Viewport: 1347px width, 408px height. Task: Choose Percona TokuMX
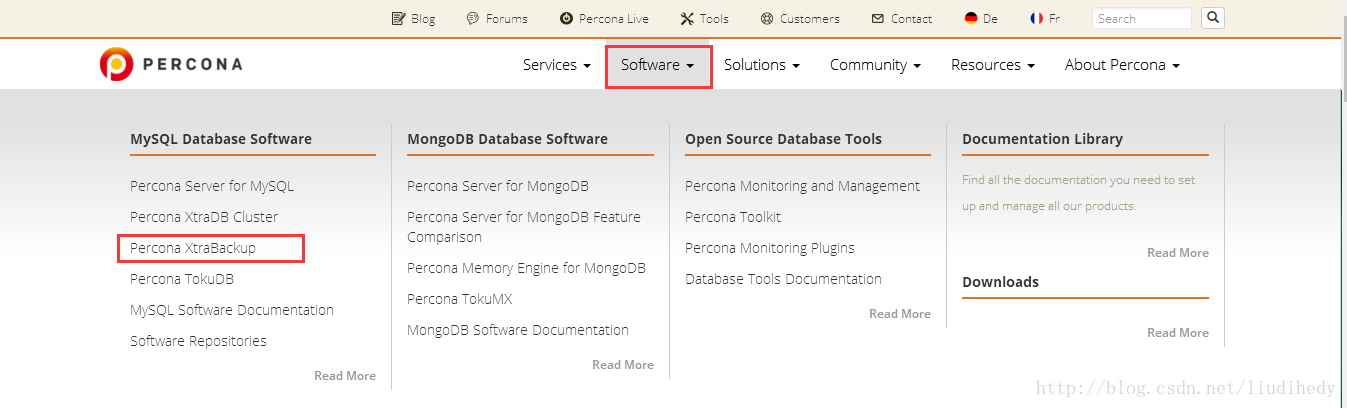[x=459, y=299]
